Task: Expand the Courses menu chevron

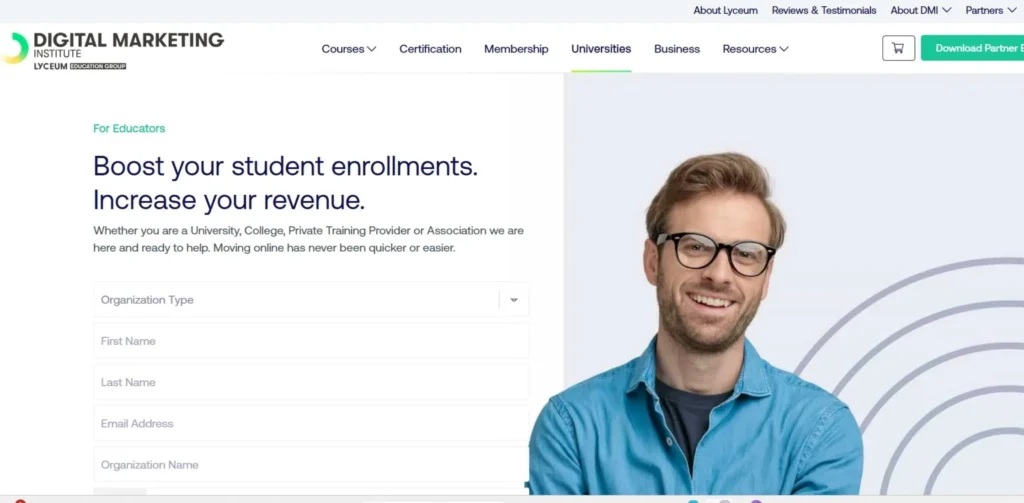Action: [372, 49]
